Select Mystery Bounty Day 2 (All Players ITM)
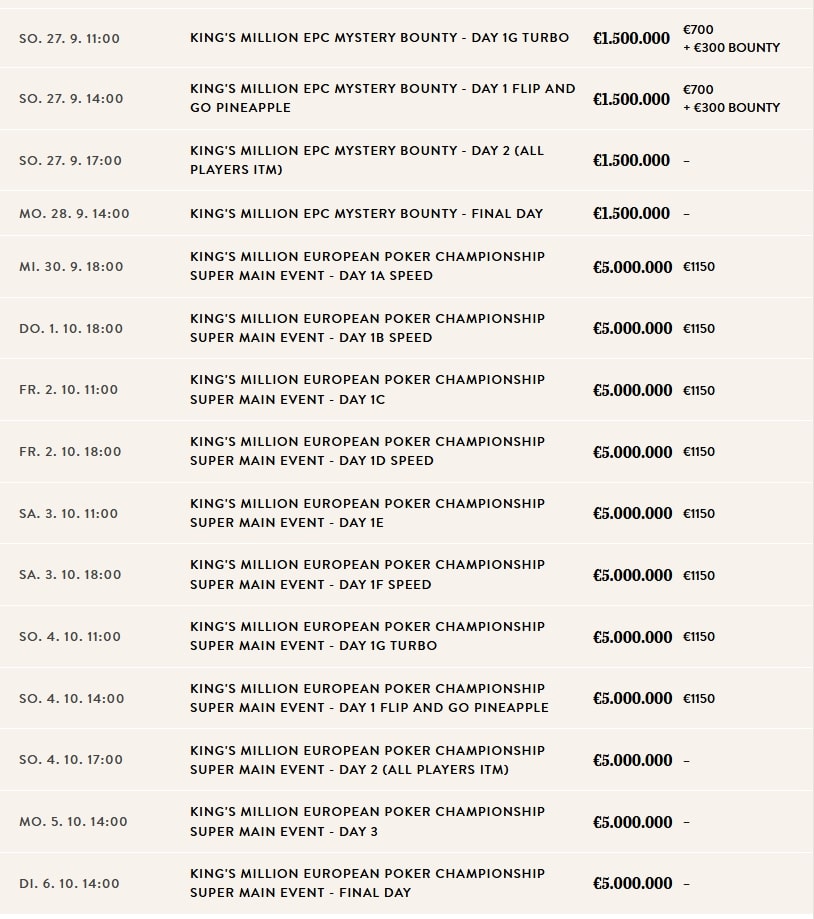The height and width of the screenshot is (919, 814). pos(367,160)
